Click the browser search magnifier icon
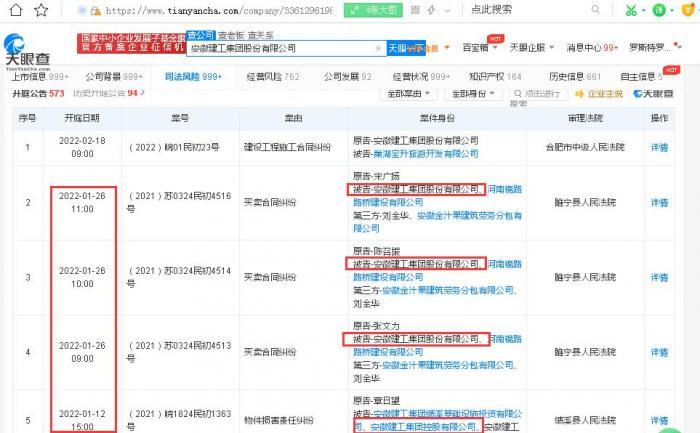The height and width of the screenshot is (433, 700). coord(596,9)
